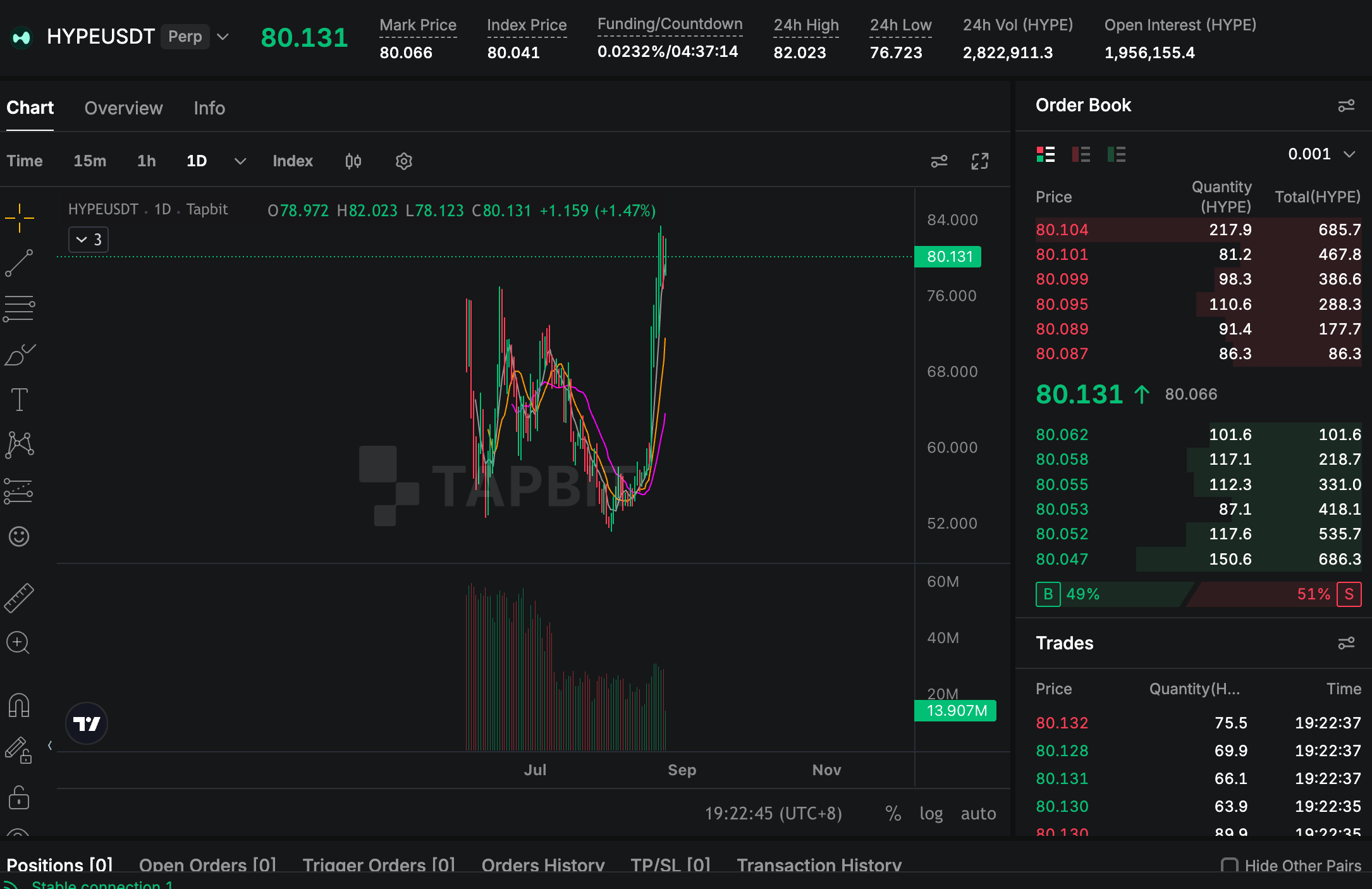Open the TP/SL tab

[670, 865]
